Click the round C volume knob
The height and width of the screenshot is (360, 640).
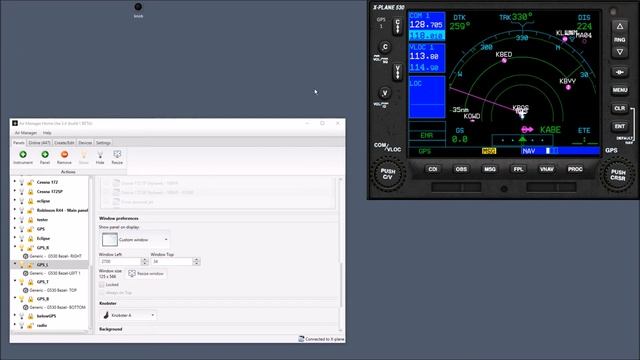tap(384, 47)
